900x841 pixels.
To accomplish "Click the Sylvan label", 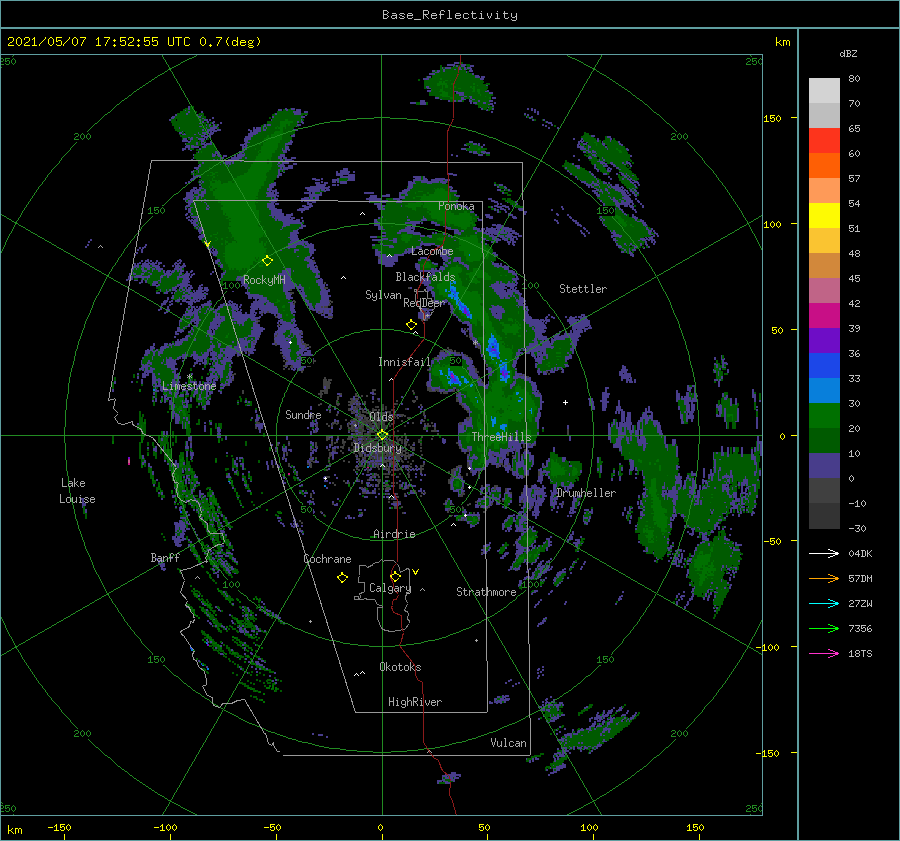I will click(x=383, y=295).
